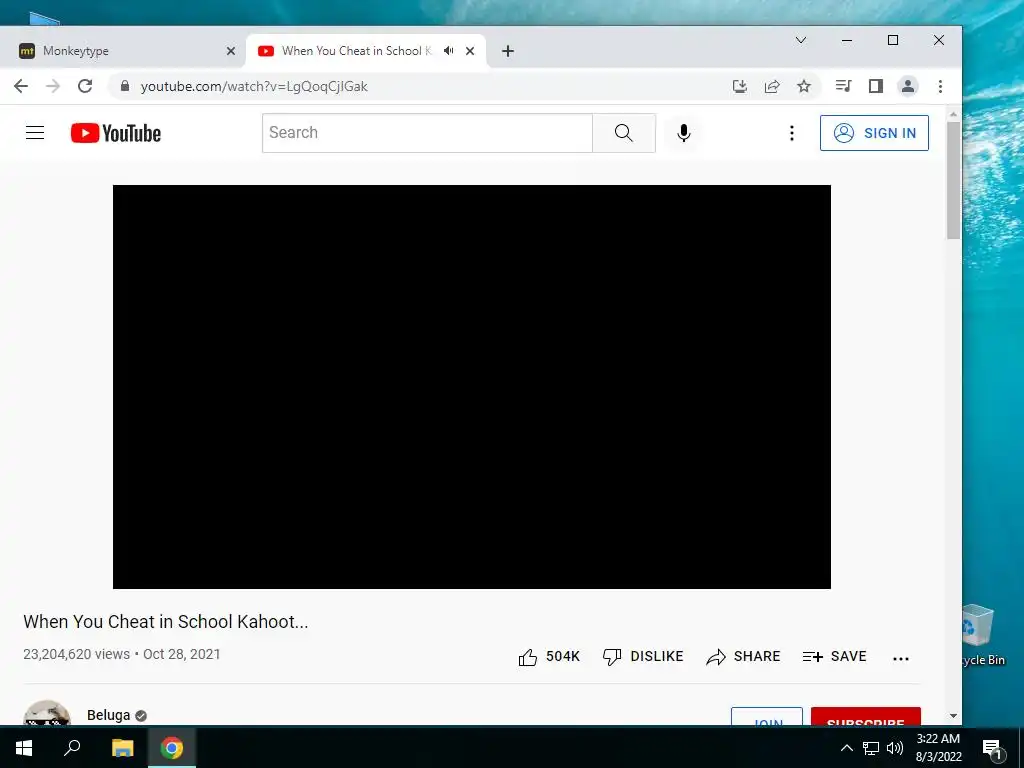The image size is (1024, 768).
Task: Go to YouTube home via logo
Action: coord(116,133)
